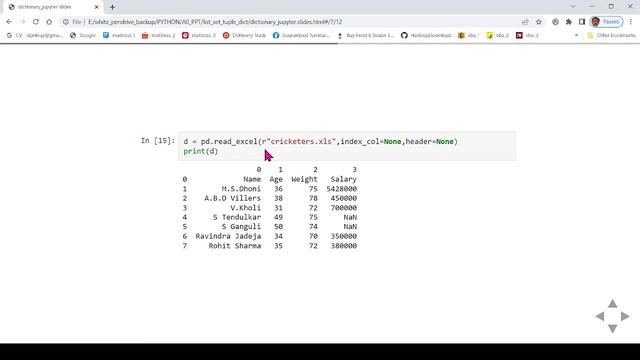
Task: Click the Weight header in output
Action: (304, 179)
